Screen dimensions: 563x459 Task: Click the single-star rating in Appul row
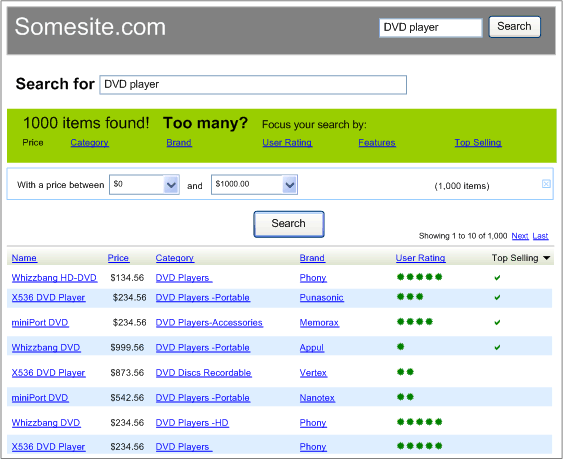[401, 347]
